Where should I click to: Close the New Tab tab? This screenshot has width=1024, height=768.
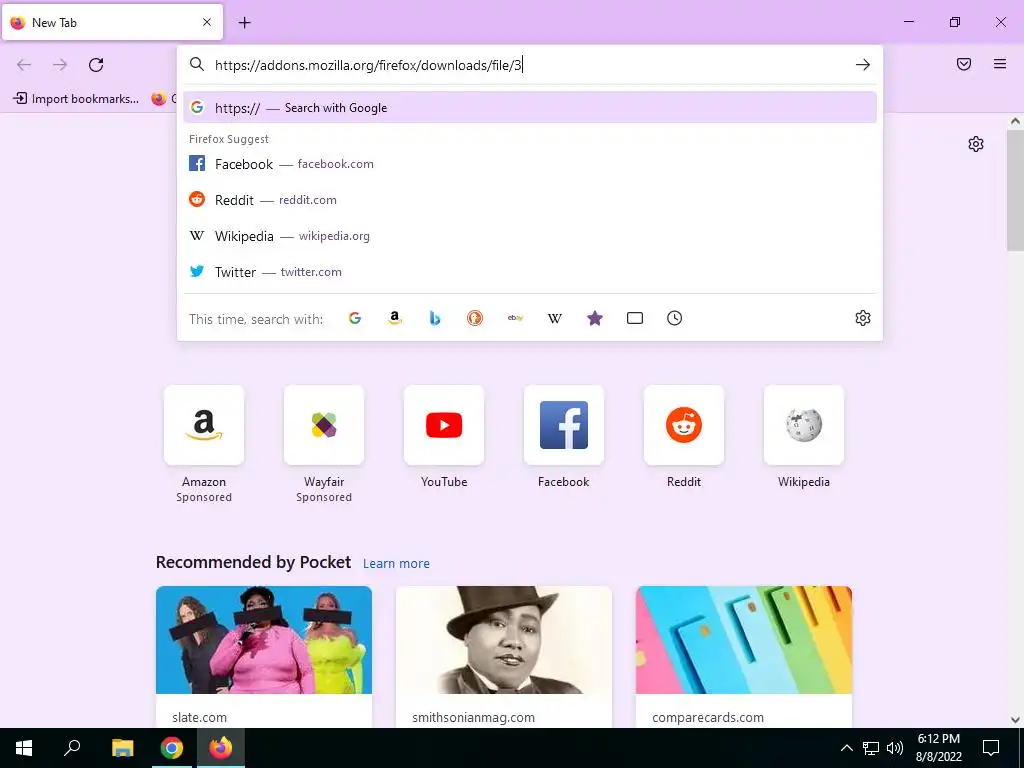pos(207,22)
